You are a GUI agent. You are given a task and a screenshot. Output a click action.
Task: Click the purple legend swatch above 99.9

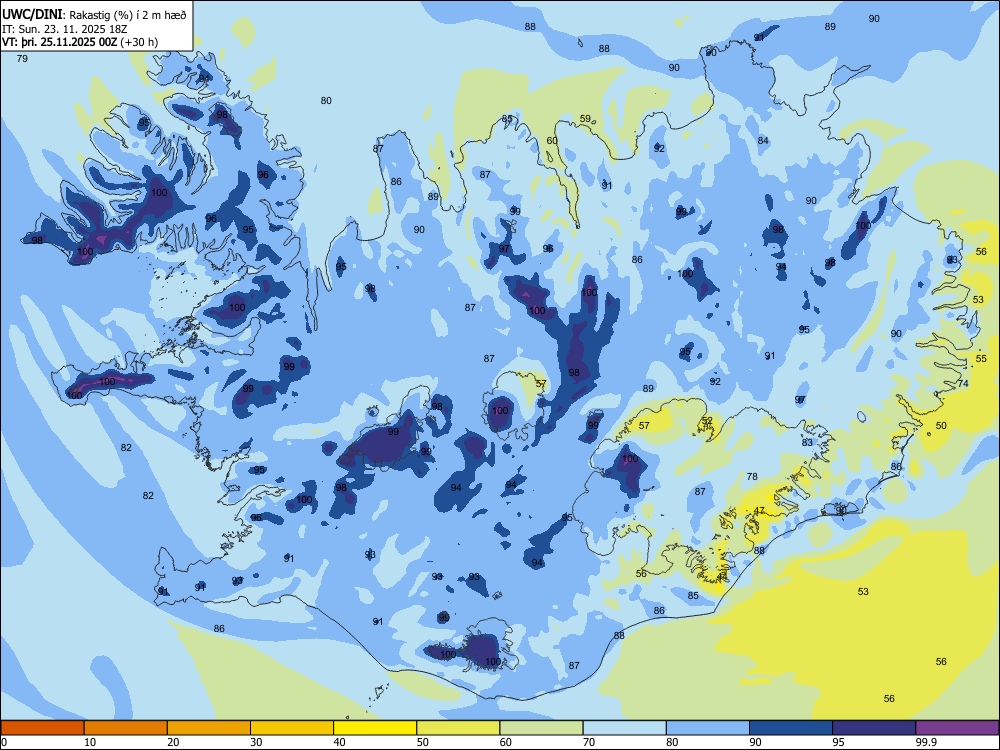tap(957, 728)
